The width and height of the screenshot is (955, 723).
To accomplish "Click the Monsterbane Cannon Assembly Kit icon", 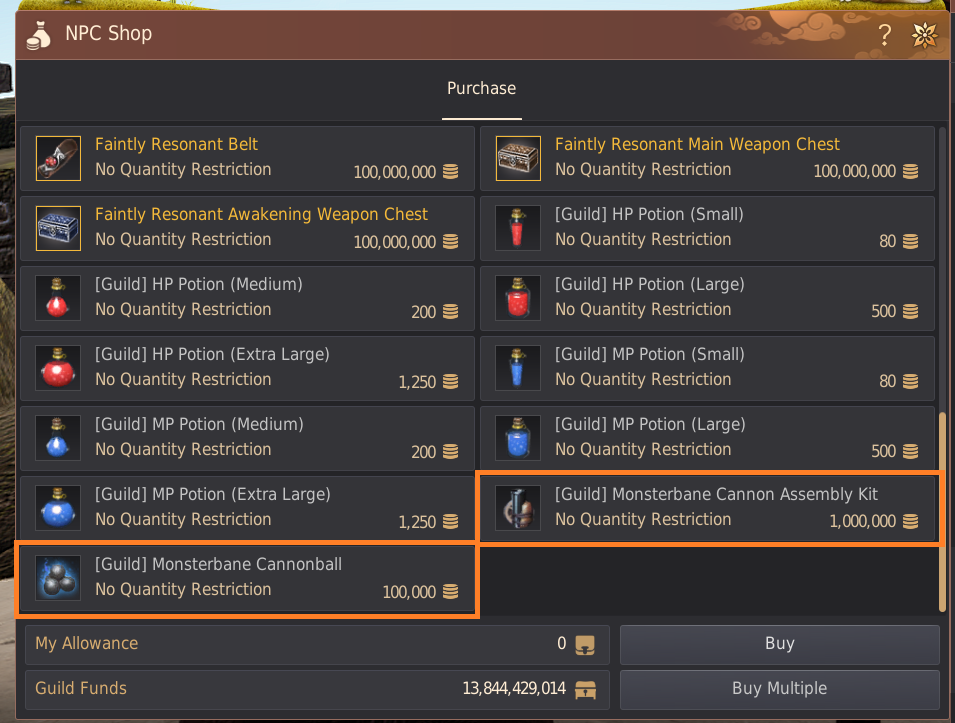I will pyautogui.click(x=518, y=508).
